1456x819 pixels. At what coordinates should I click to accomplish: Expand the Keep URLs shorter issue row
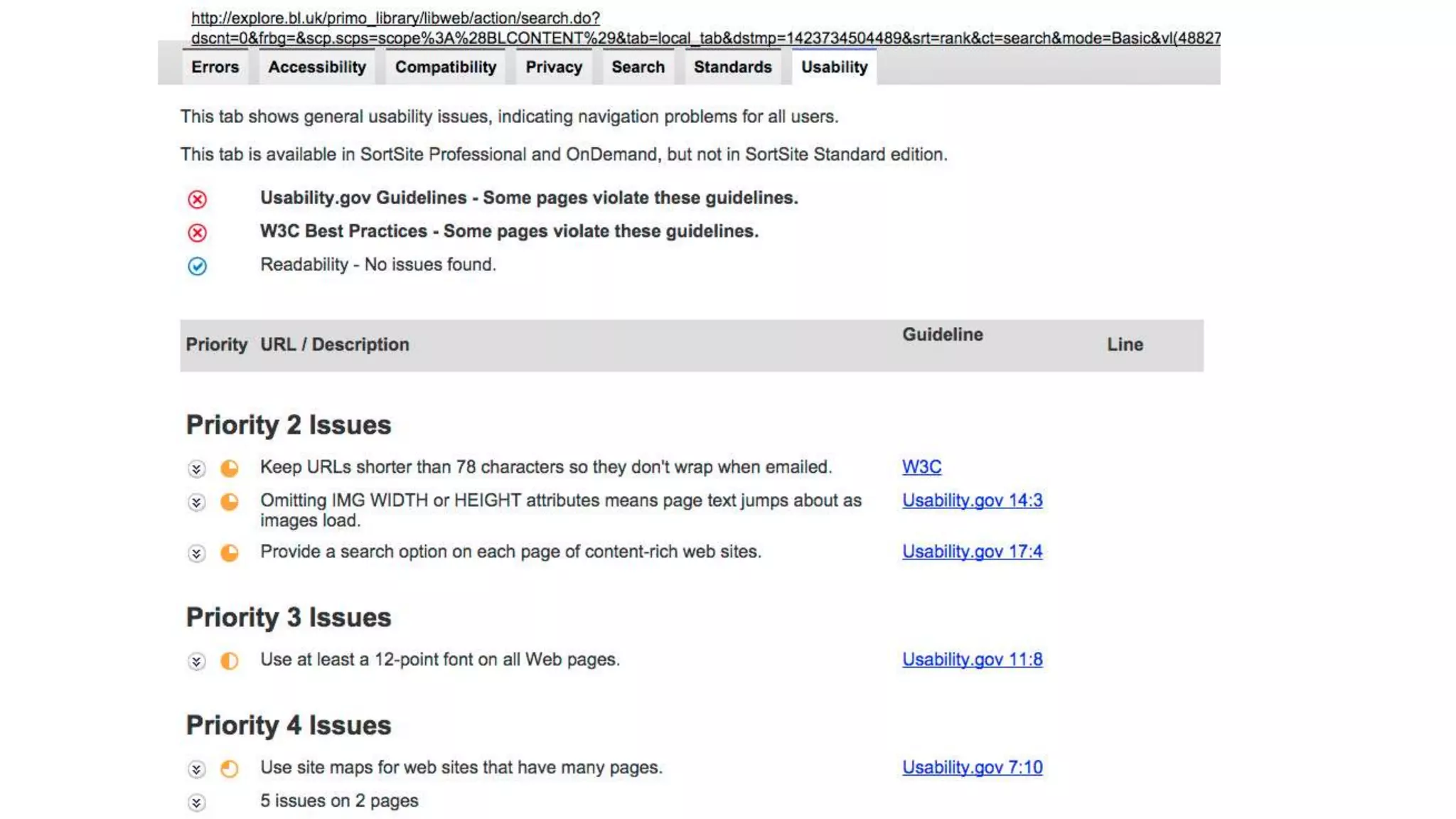196,469
